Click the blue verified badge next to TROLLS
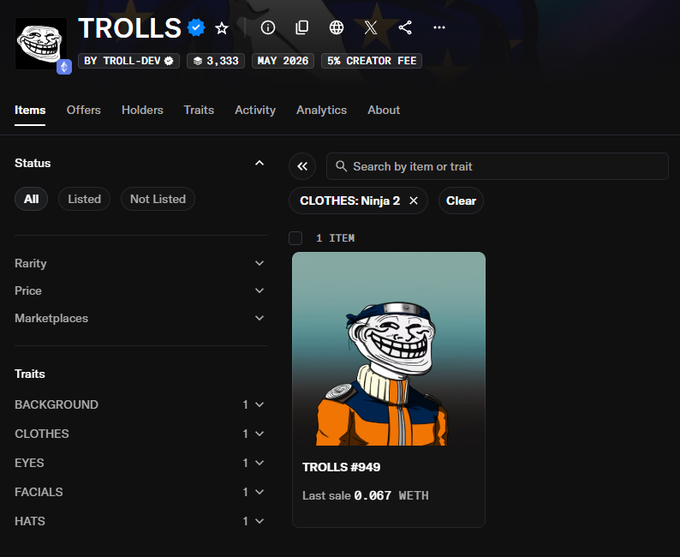Screen dimensions: 680x557 (x=196, y=28)
